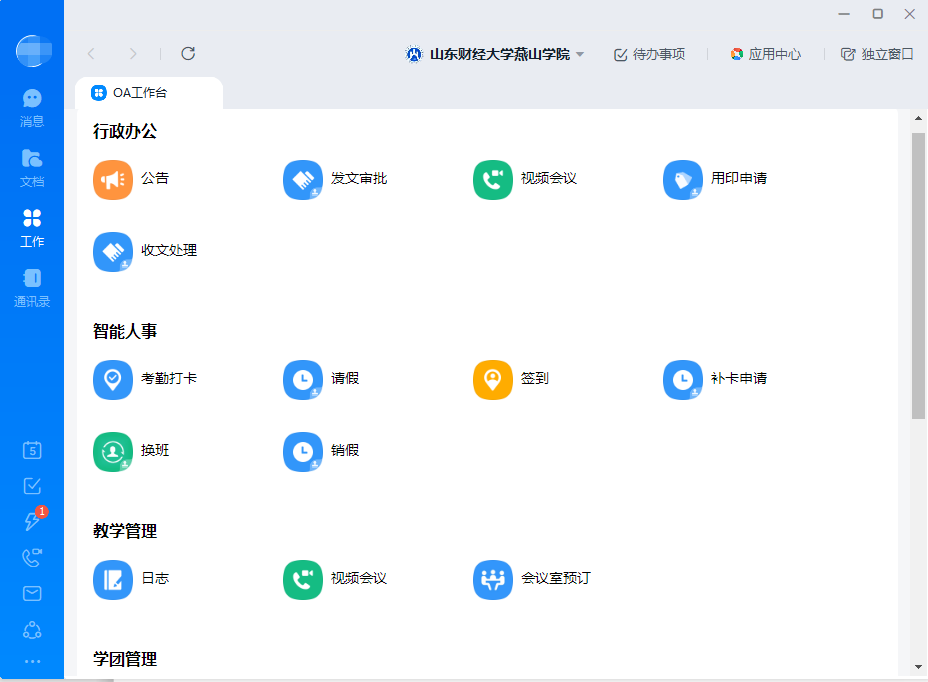Viewport: 928px width, 682px height.
Task: Open the 公告 announcement app icon
Action: (x=113, y=180)
